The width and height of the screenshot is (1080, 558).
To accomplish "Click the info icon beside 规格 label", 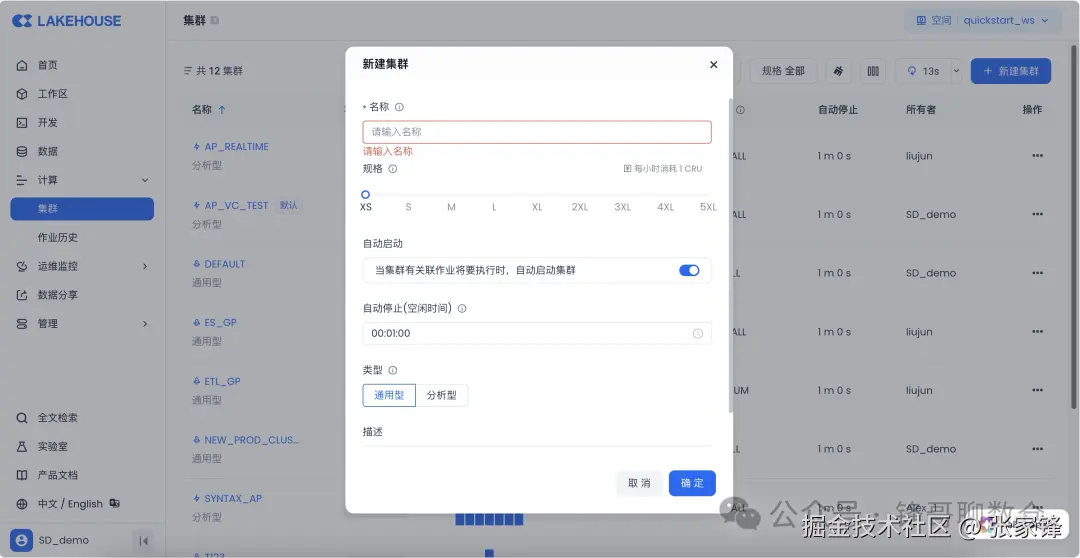I will tap(393, 169).
